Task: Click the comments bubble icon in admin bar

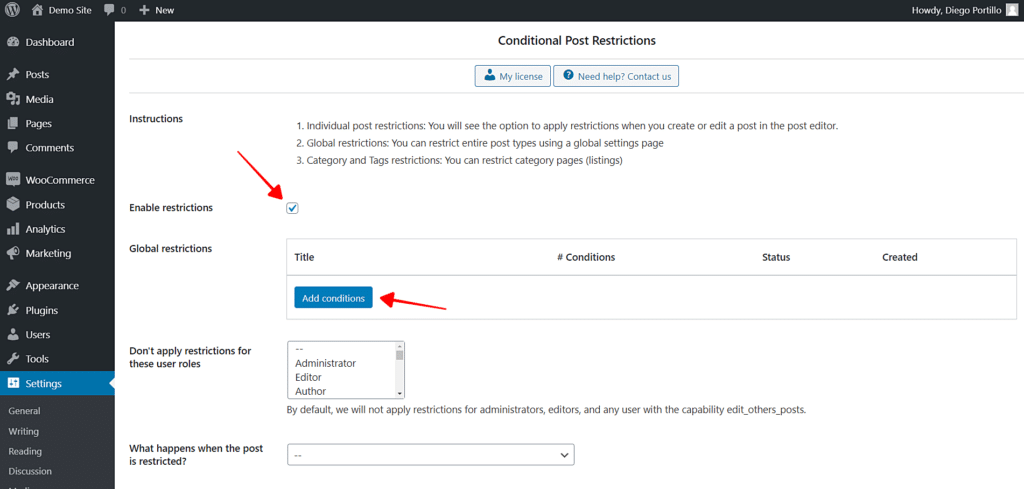Action: pyautogui.click(x=109, y=10)
